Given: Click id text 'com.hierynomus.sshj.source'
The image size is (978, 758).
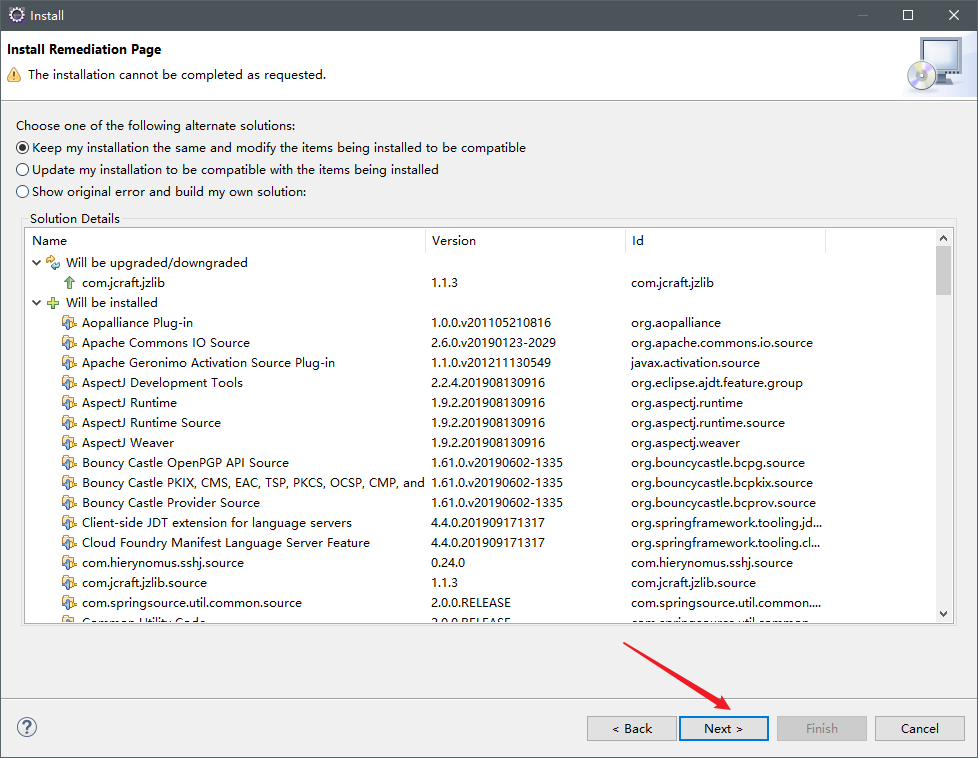Looking at the screenshot, I should tap(712, 562).
